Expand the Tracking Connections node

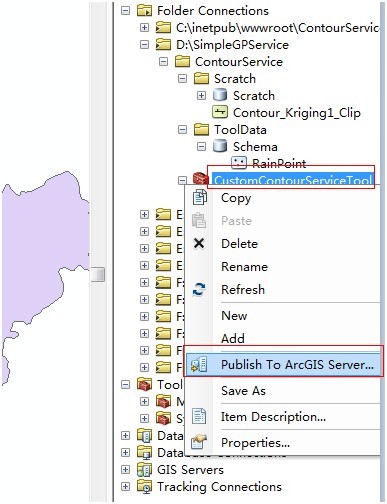[x=125, y=486]
